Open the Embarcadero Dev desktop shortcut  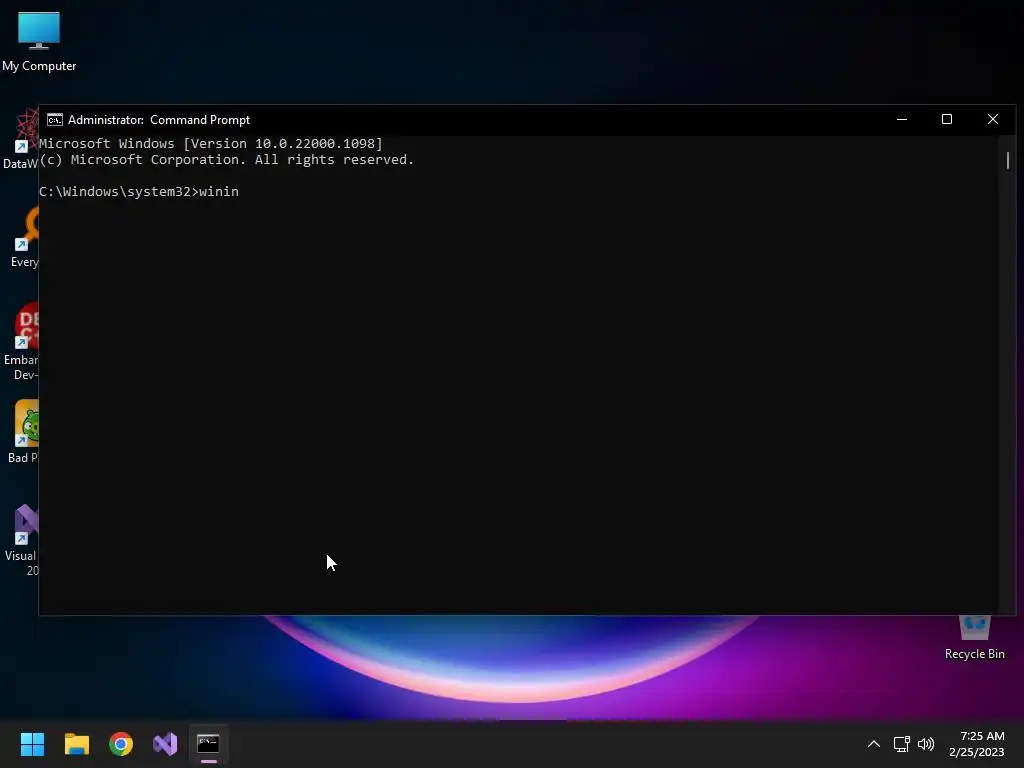point(21,342)
